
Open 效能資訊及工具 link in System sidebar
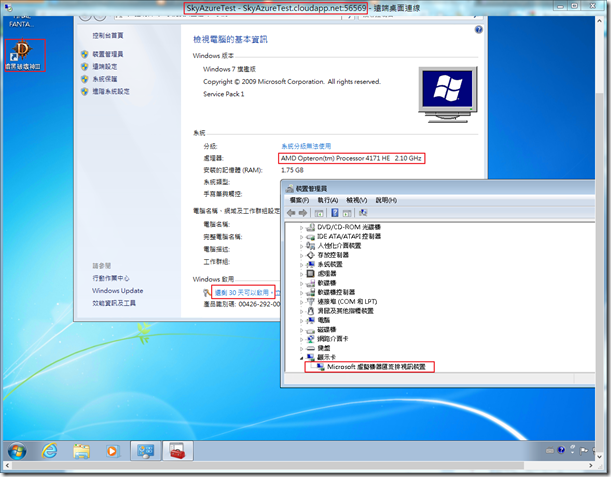114,303
